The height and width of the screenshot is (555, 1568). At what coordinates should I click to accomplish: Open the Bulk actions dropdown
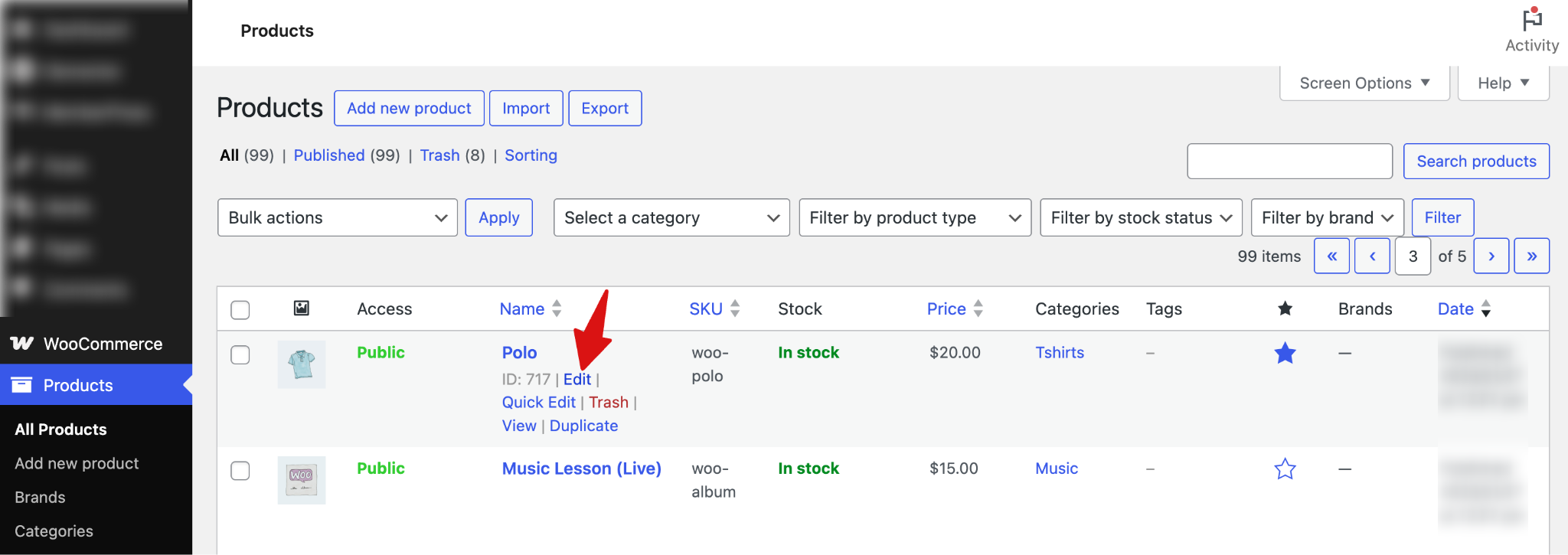tap(338, 217)
